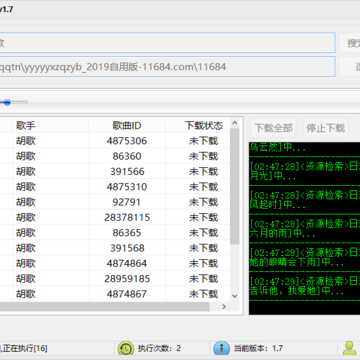Click log line mentioning 六月的雨

pyautogui.click(x=305, y=228)
